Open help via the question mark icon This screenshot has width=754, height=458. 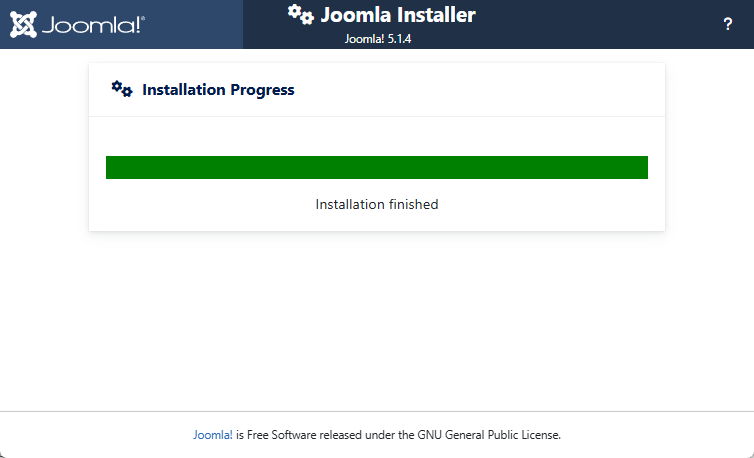(728, 24)
